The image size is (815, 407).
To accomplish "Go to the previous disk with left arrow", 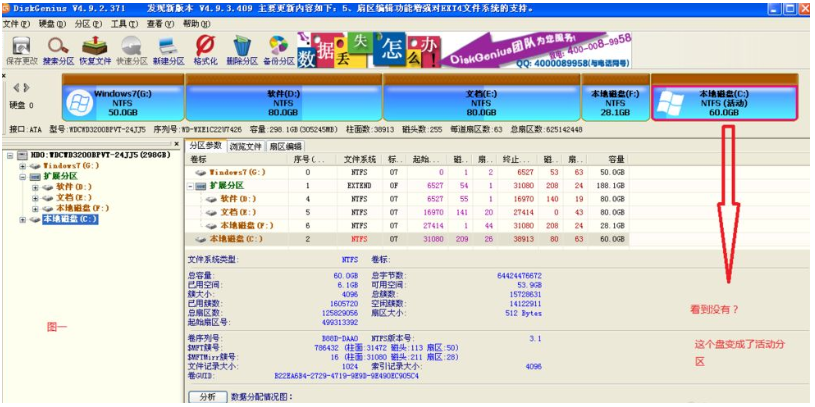I will (x=15, y=88).
